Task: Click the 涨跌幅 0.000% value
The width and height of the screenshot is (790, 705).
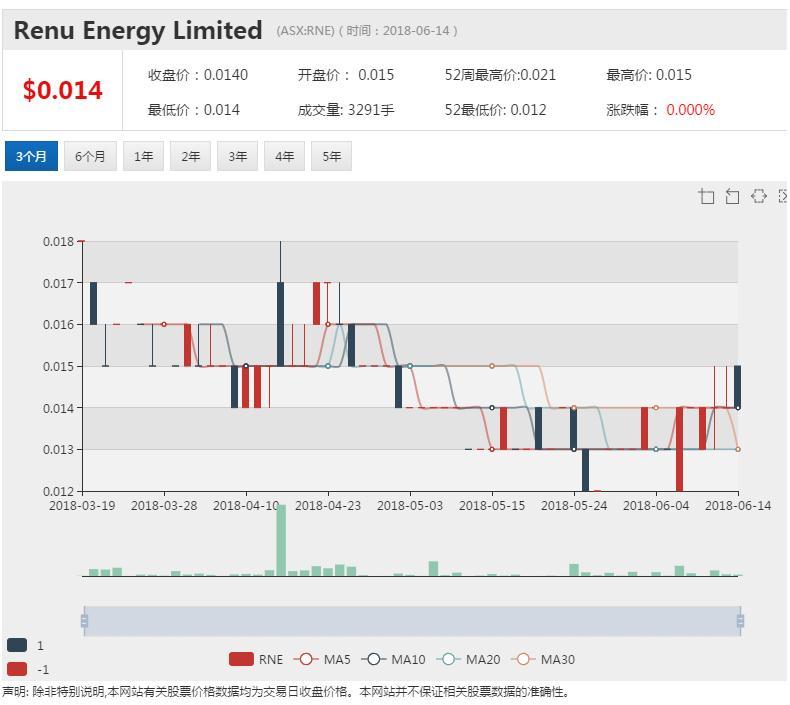Action: (x=661, y=110)
